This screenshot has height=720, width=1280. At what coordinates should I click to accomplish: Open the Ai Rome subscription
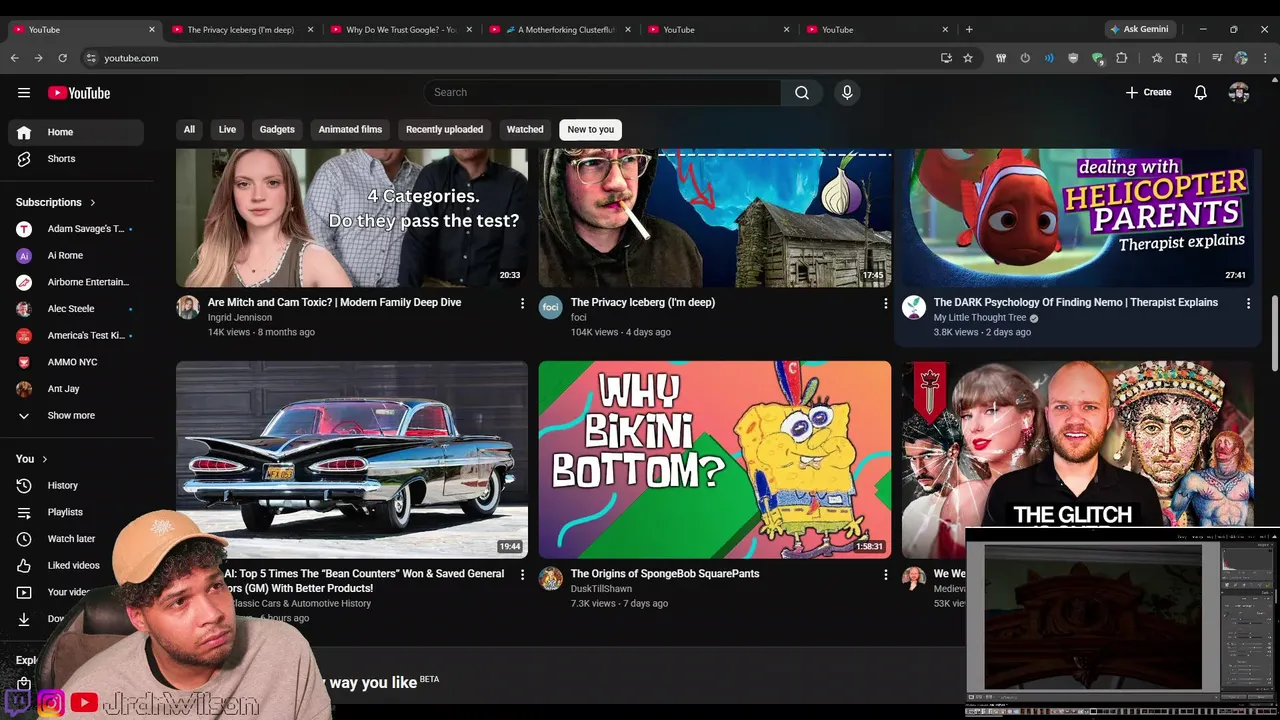pyautogui.click(x=76, y=255)
